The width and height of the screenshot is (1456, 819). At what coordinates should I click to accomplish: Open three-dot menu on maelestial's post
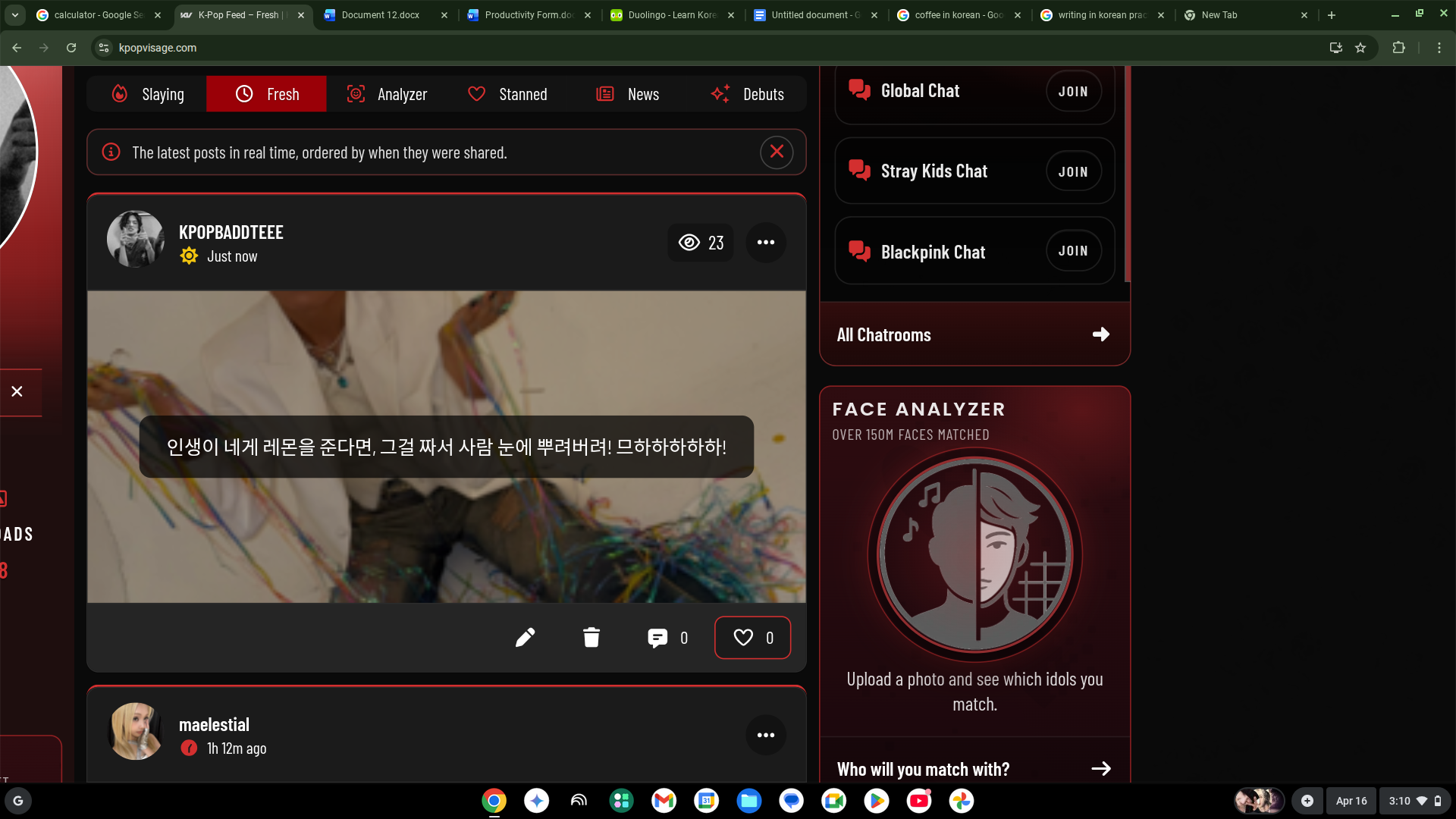tap(766, 735)
